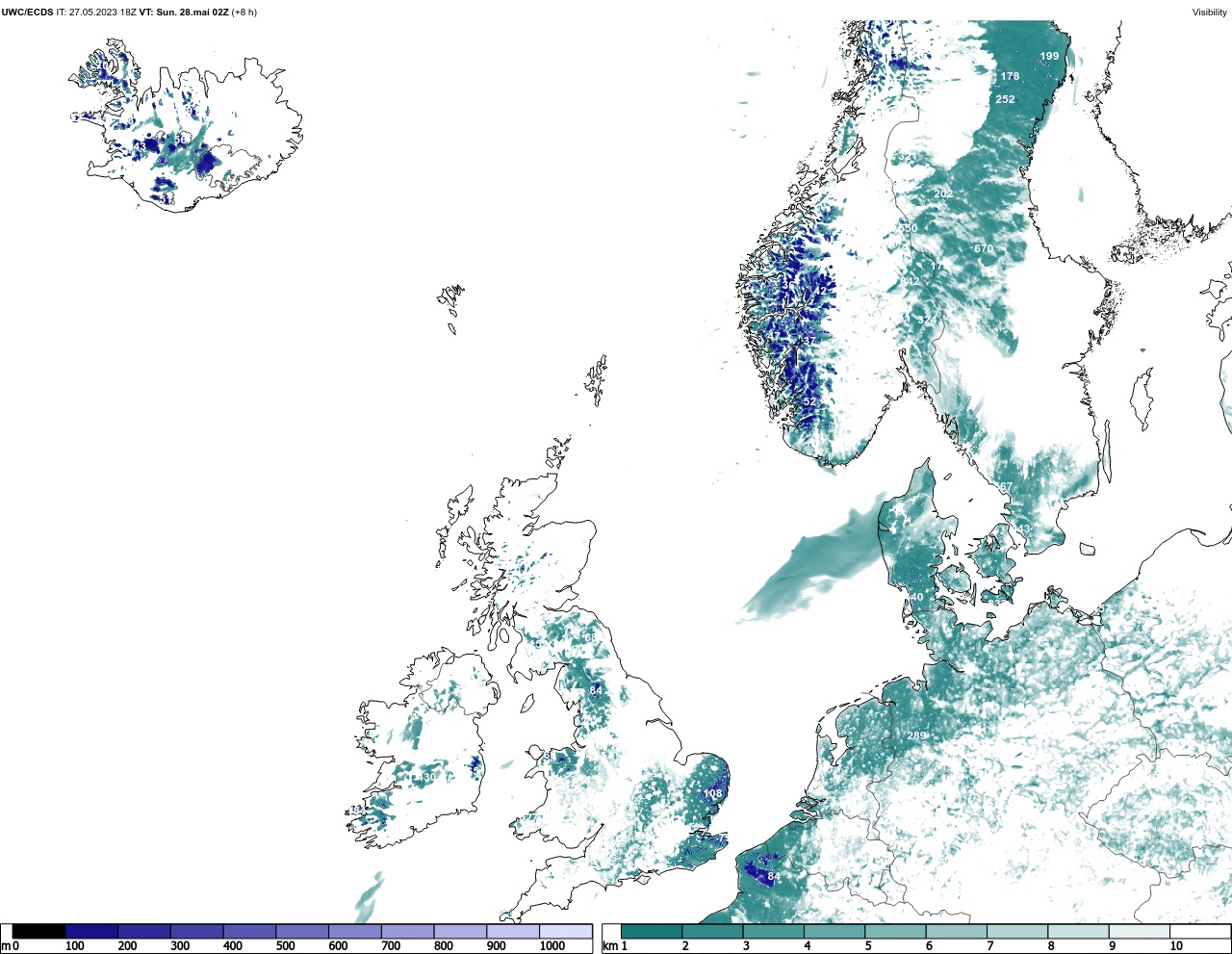Choose the 4–5 km legend swatch

tap(834, 931)
